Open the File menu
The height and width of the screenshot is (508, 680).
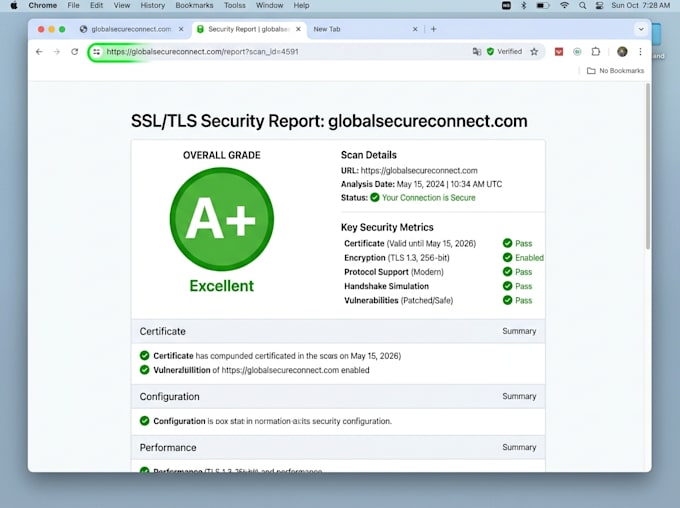coord(73,6)
